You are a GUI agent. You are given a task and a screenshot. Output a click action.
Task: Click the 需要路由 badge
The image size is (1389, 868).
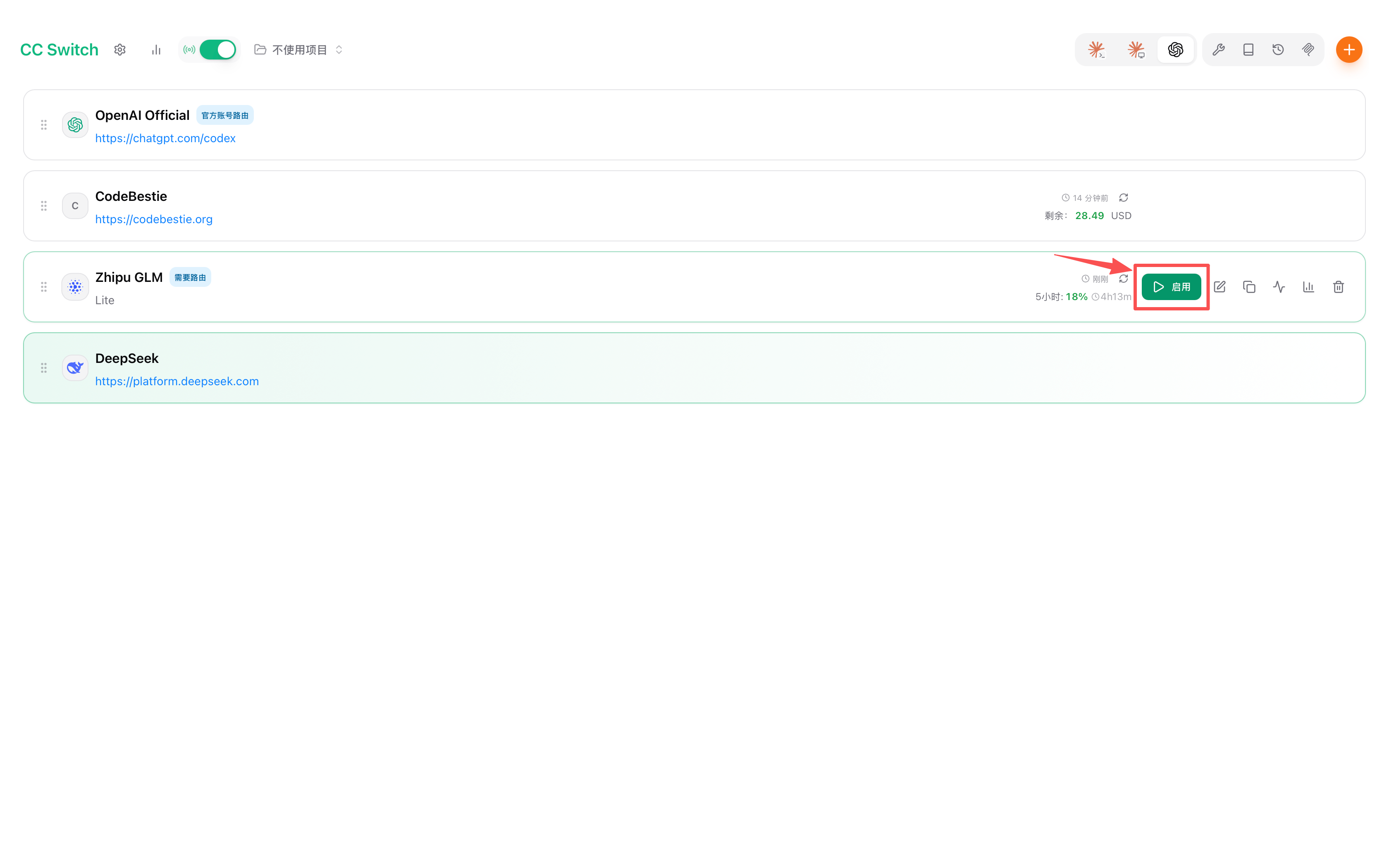[190, 277]
